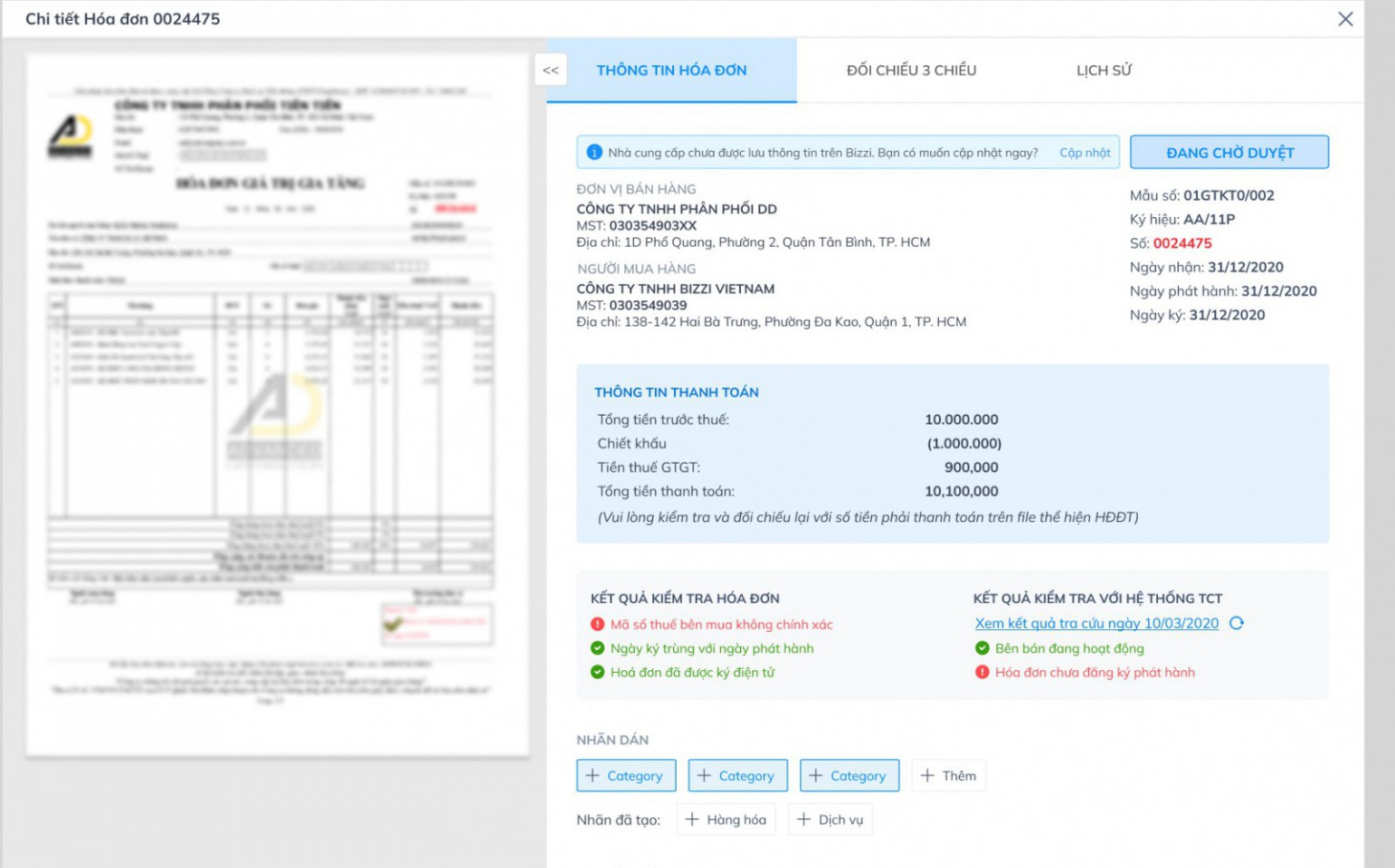This screenshot has width=1395, height=868.
Task: Open the 'LỊCH SỬ' tab
Action: 1104,69
